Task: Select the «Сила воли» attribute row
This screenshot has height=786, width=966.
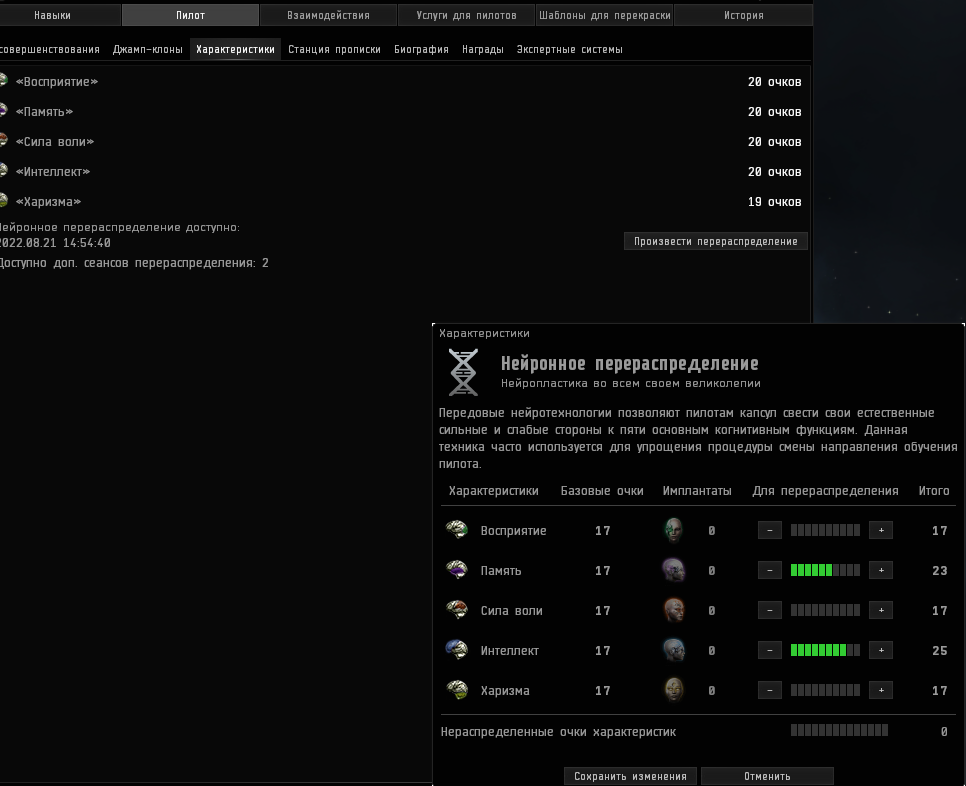Action: [404, 142]
